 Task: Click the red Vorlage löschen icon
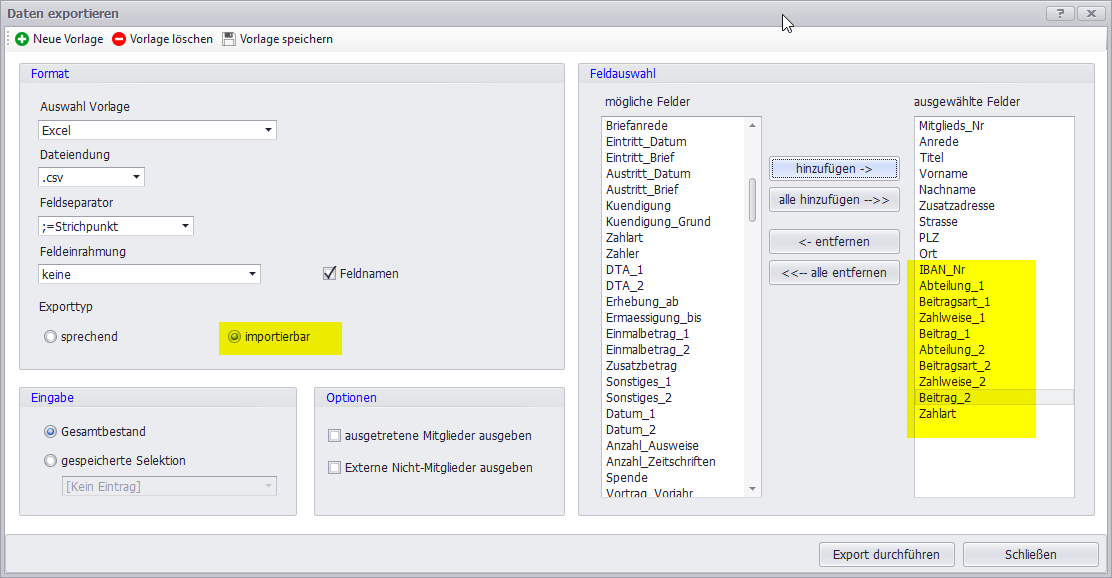point(120,39)
